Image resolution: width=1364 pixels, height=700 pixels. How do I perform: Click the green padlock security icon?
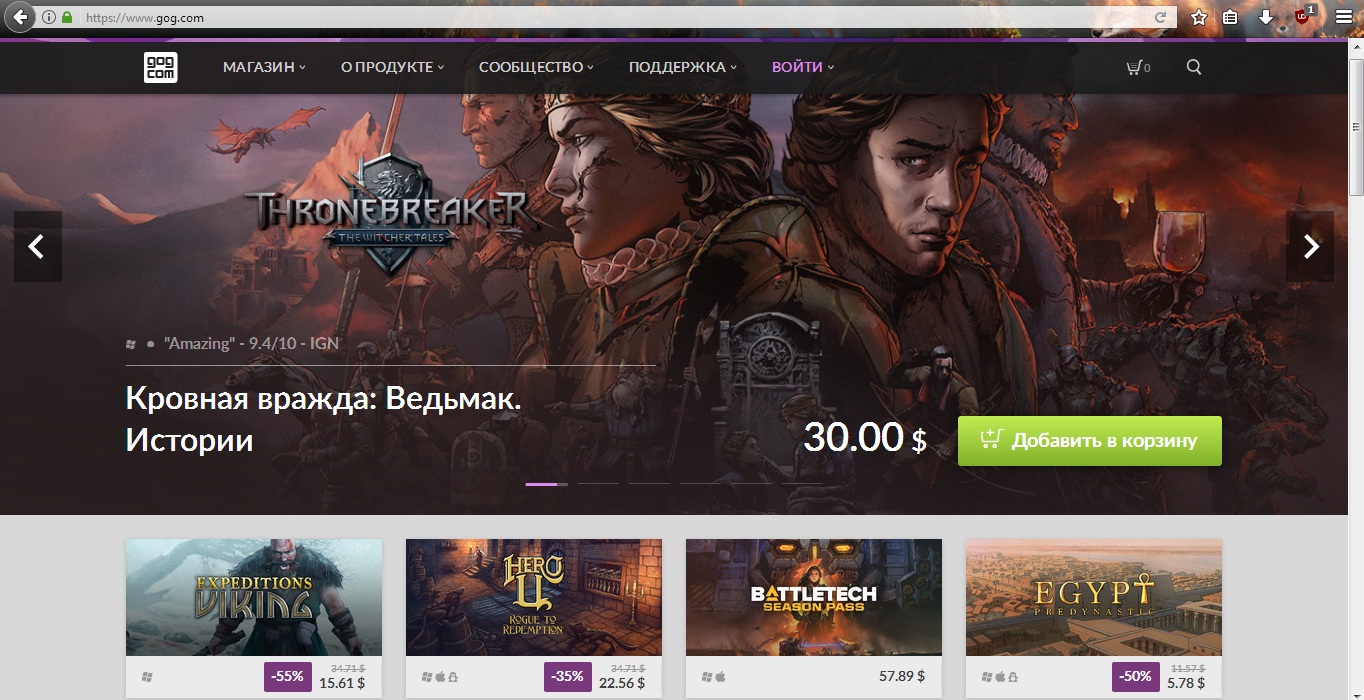tap(67, 18)
